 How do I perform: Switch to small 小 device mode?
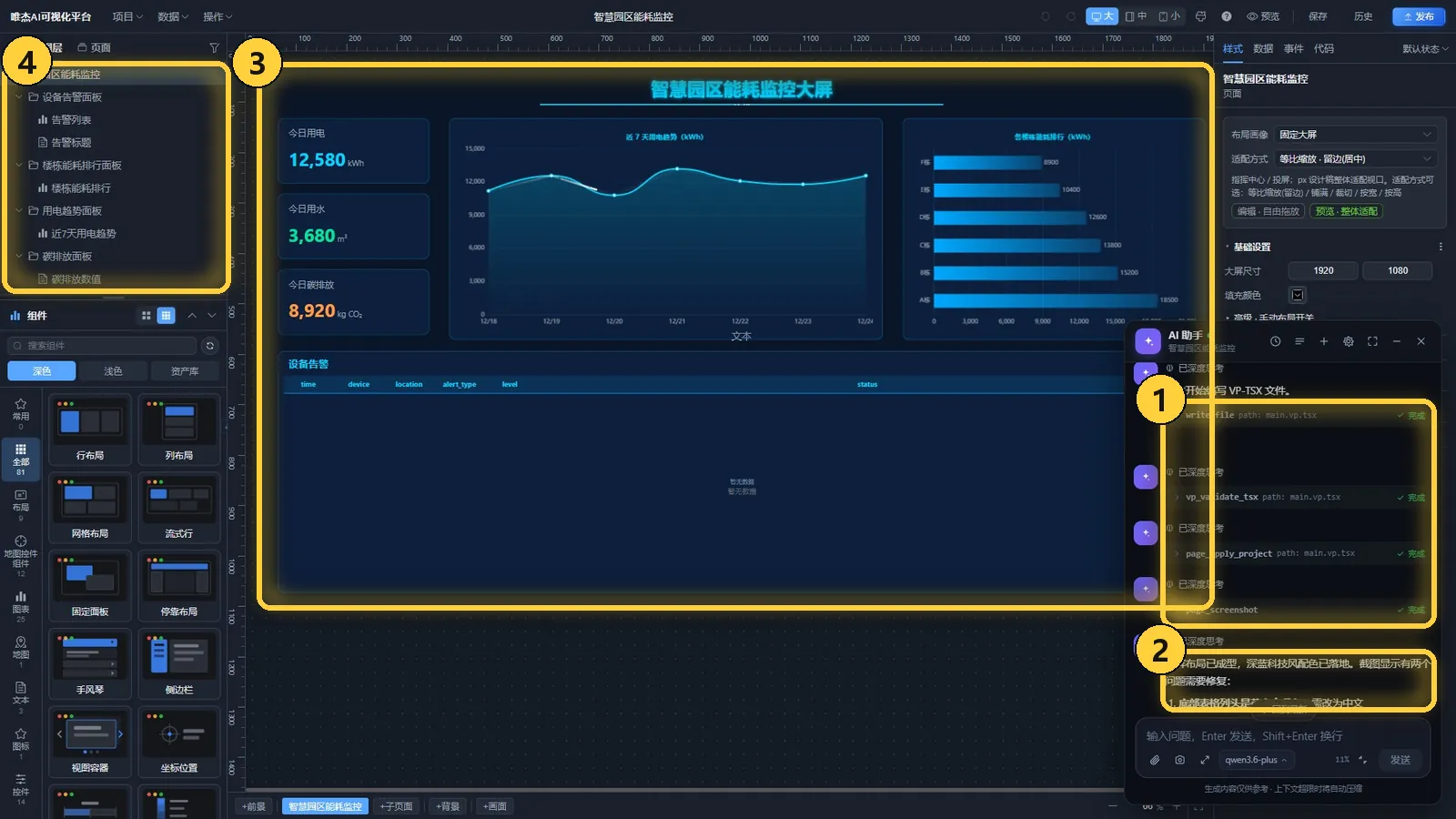click(x=1169, y=16)
